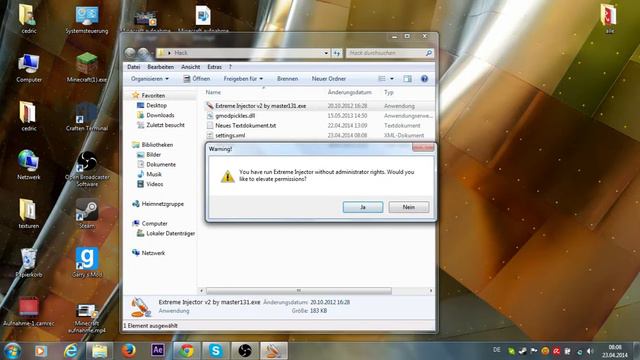
Task: Select the Papierkorb desktop icon
Action: pos(29,262)
